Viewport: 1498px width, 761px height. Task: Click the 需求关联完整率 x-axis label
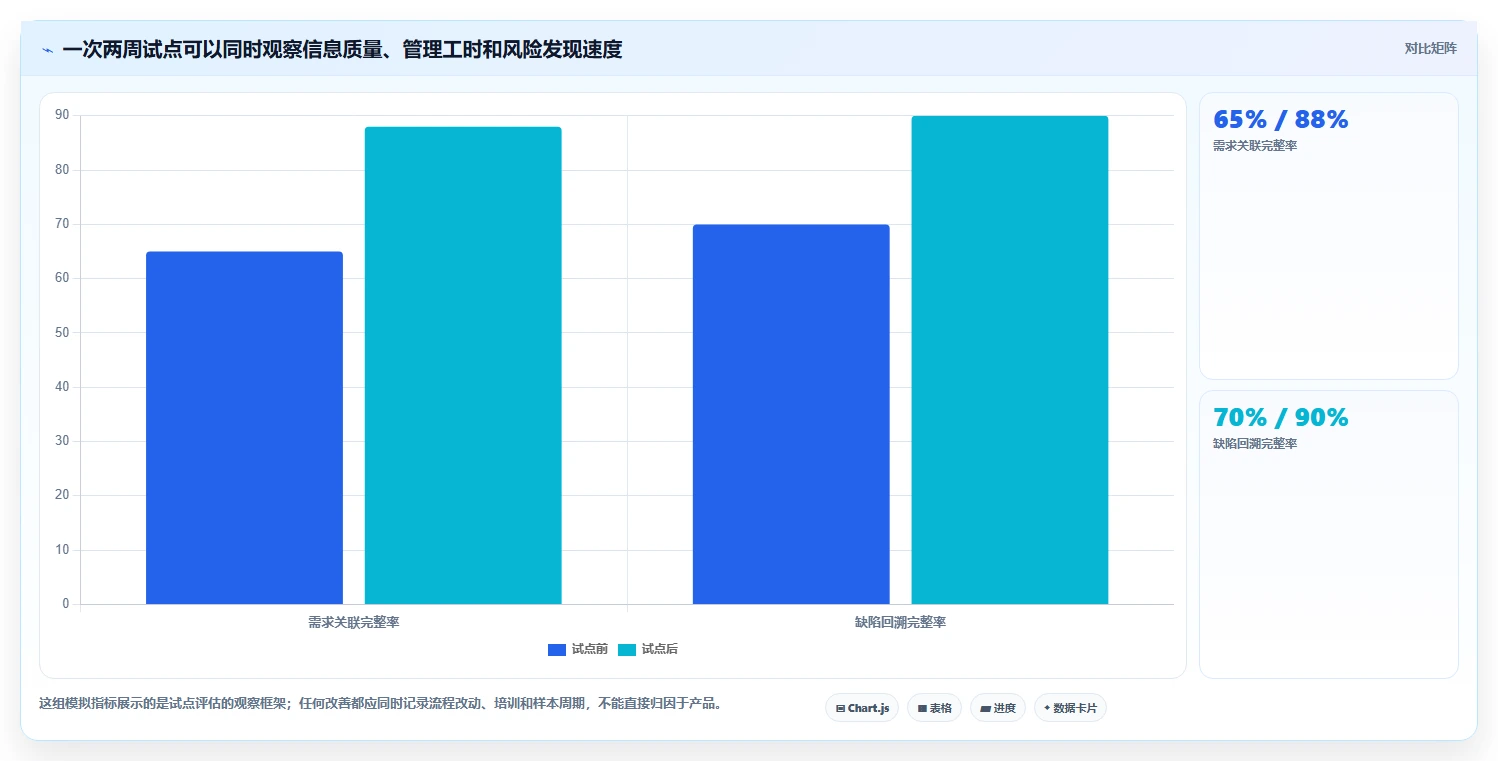coord(354,622)
